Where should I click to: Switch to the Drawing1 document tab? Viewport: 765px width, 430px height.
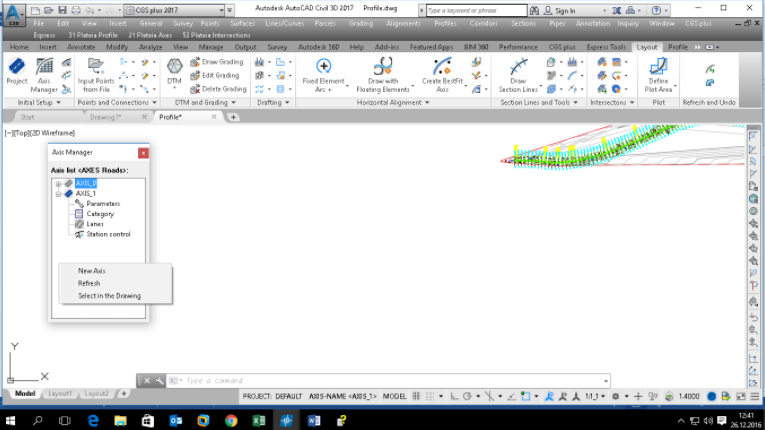coord(106,117)
